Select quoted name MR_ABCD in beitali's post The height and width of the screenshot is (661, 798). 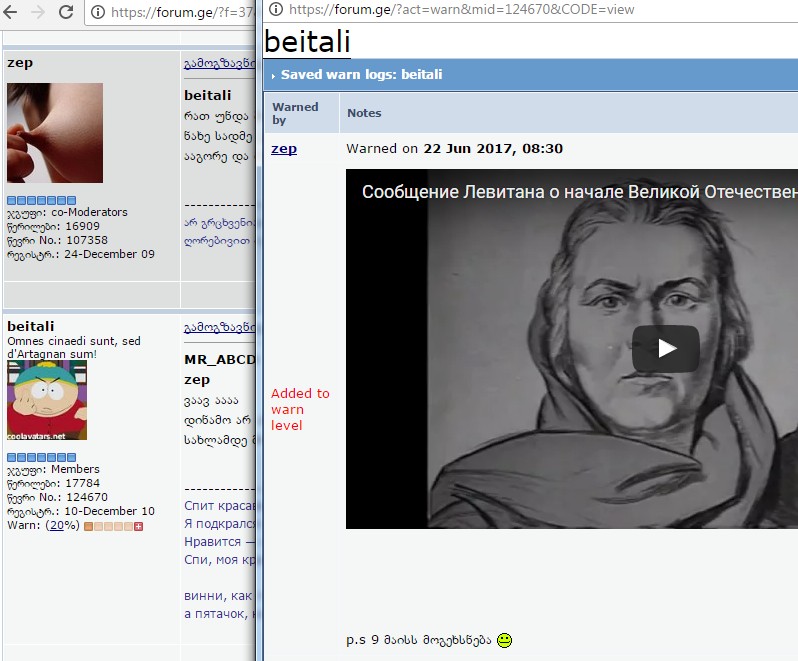219,360
